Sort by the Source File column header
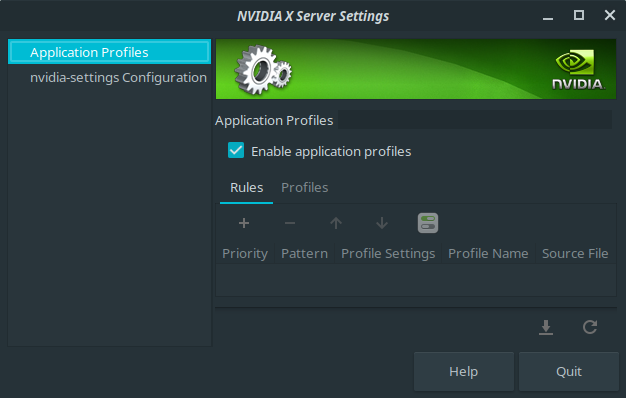This screenshot has width=626, height=398. coord(575,253)
